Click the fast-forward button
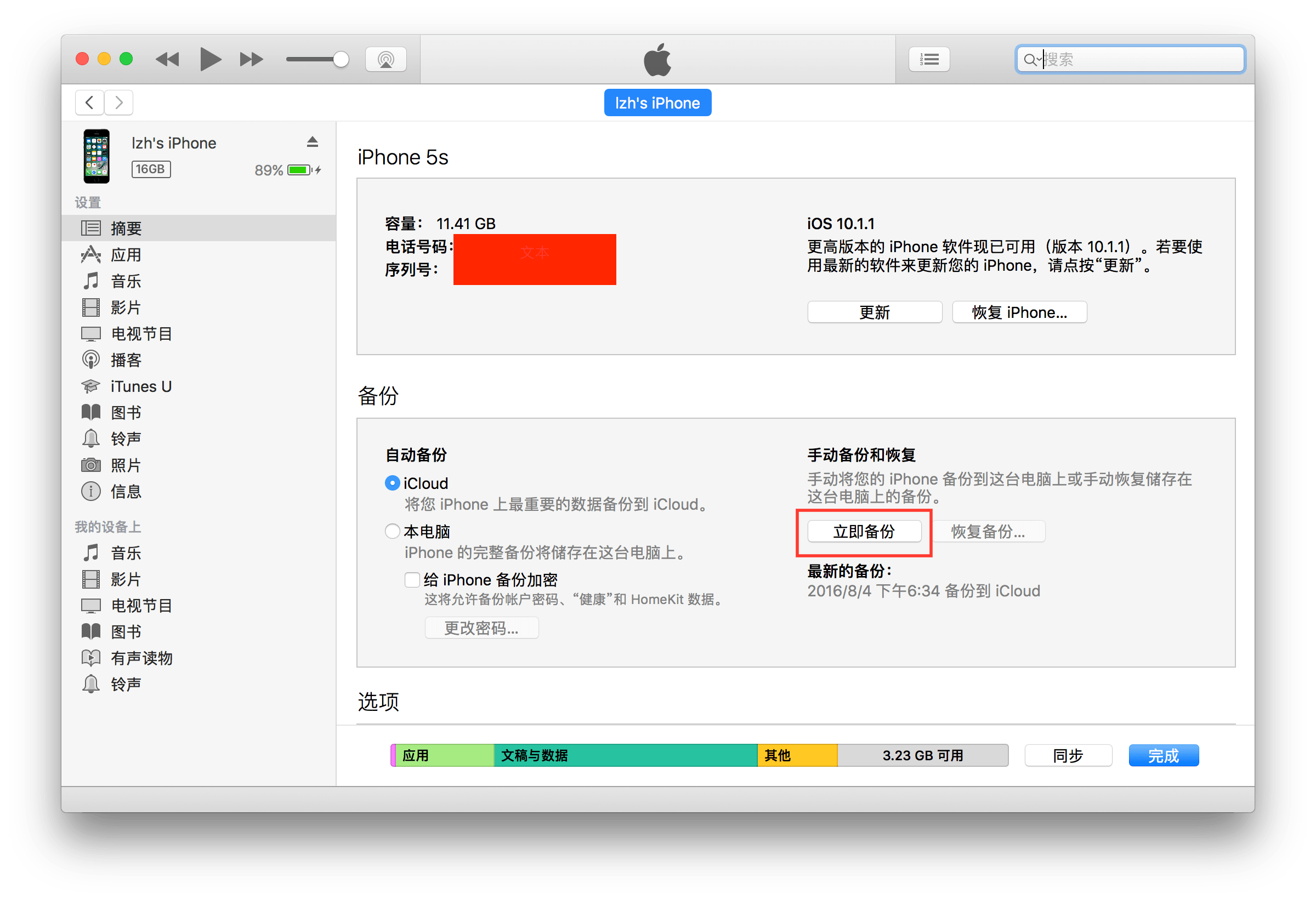The height and width of the screenshot is (900, 1316). (252, 59)
